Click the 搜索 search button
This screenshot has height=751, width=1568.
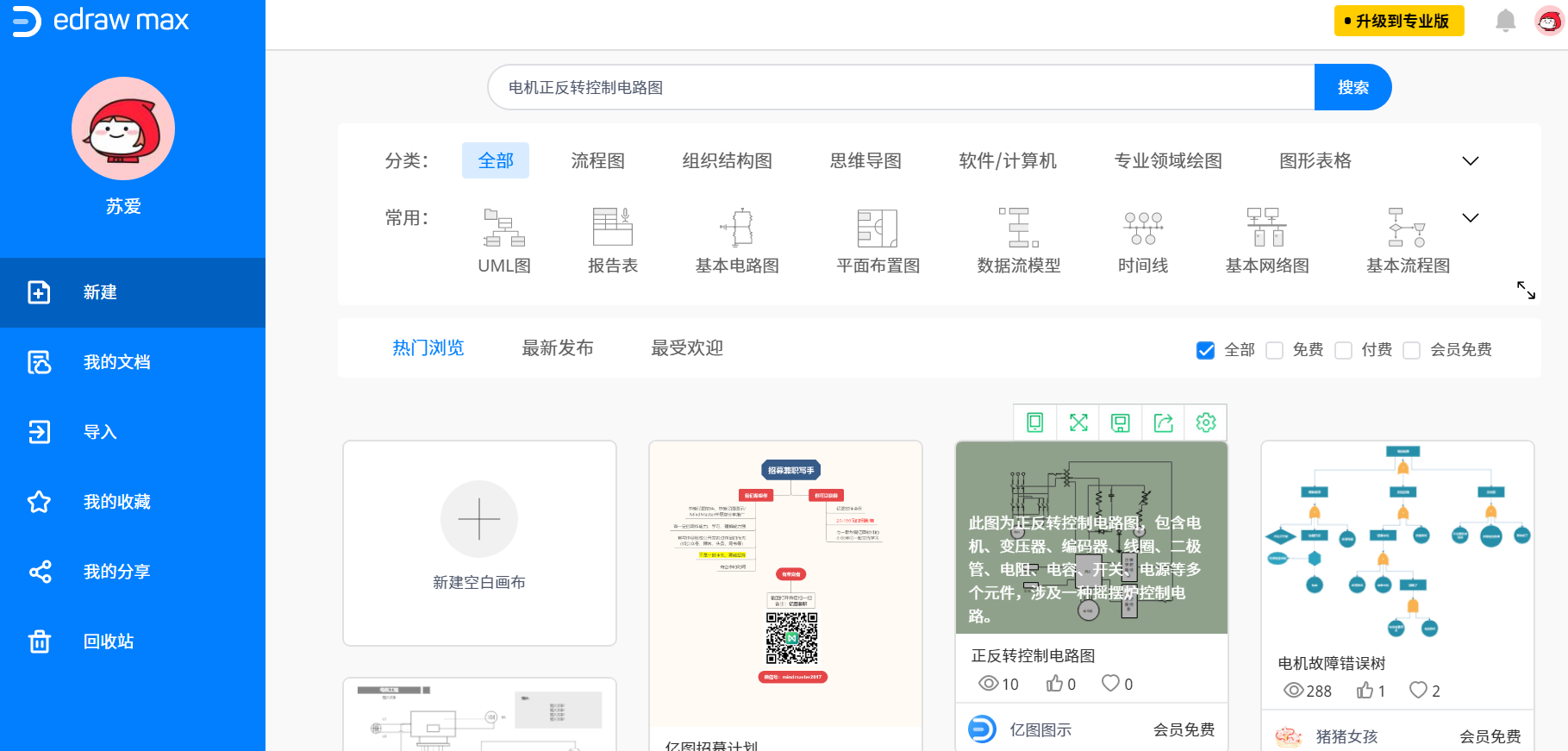click(x=1352, y=87)
